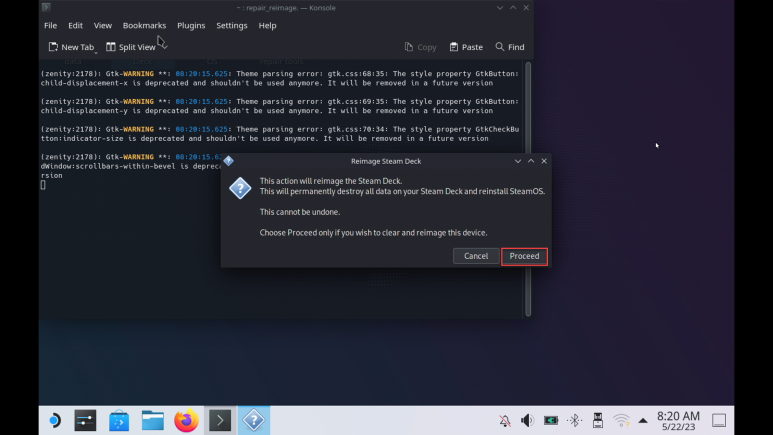Open Discover store from taskbar
The image size is (773, 435).
(x=119, y=421)
